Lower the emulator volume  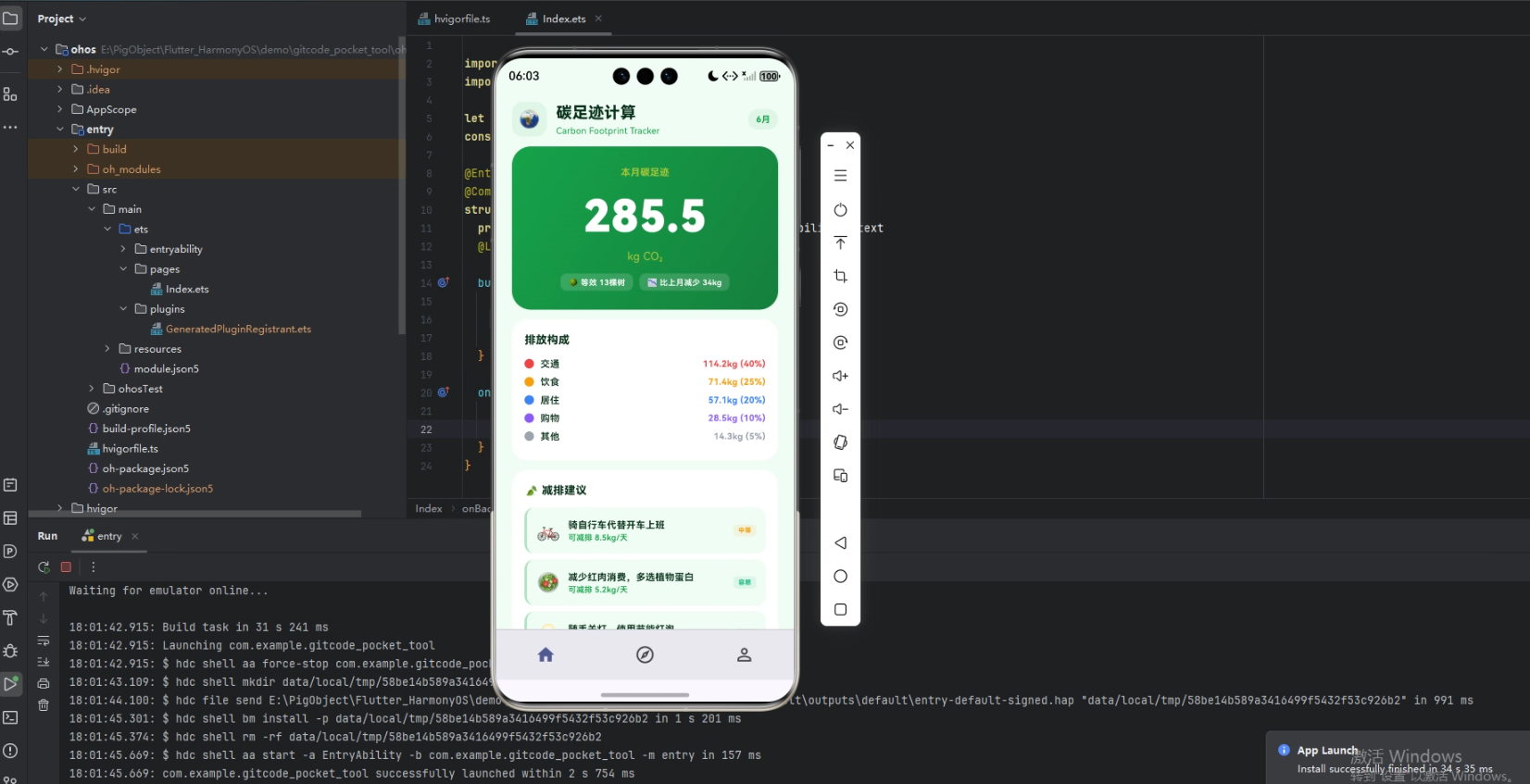point(840,409)
